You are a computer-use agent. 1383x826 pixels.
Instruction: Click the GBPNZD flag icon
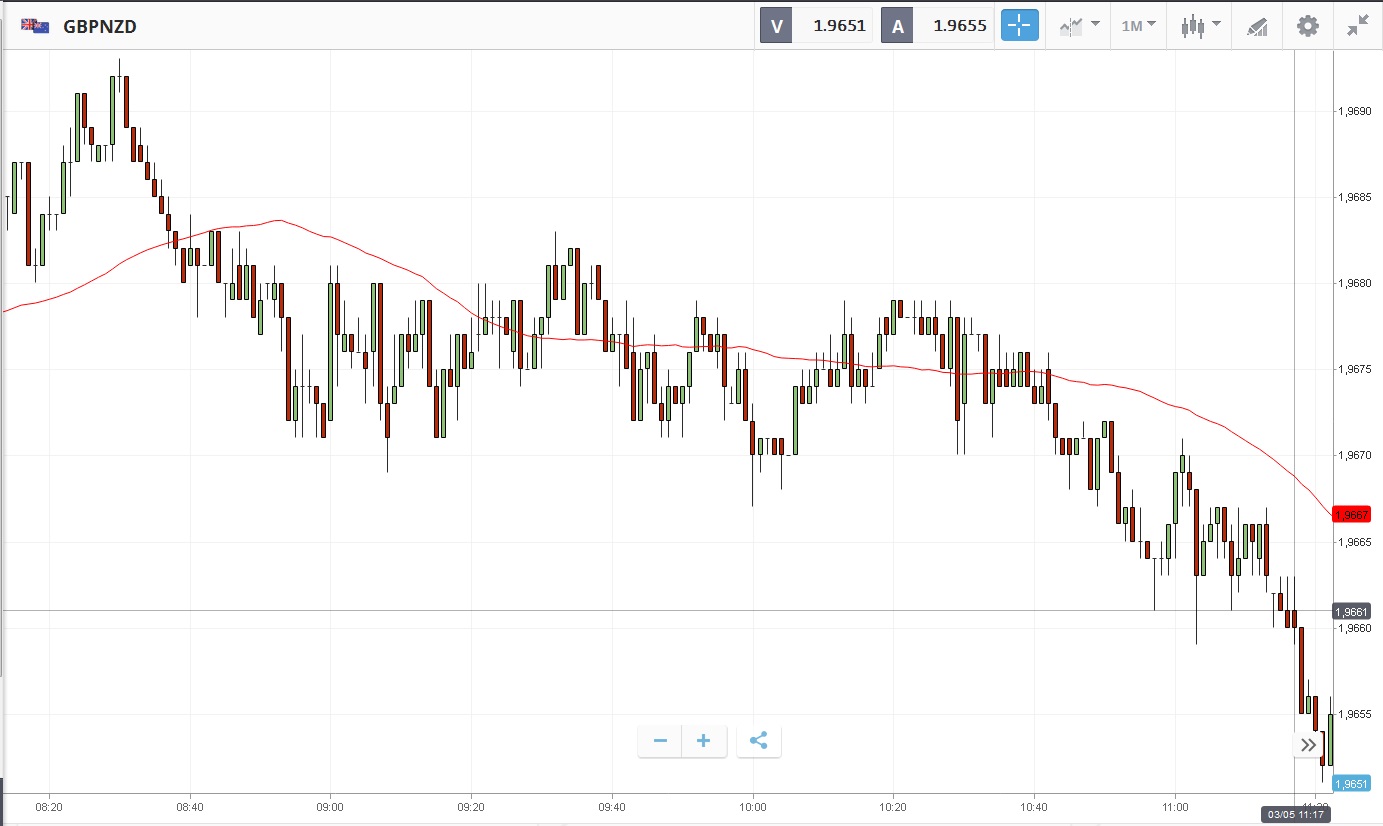tap(36, 26)
